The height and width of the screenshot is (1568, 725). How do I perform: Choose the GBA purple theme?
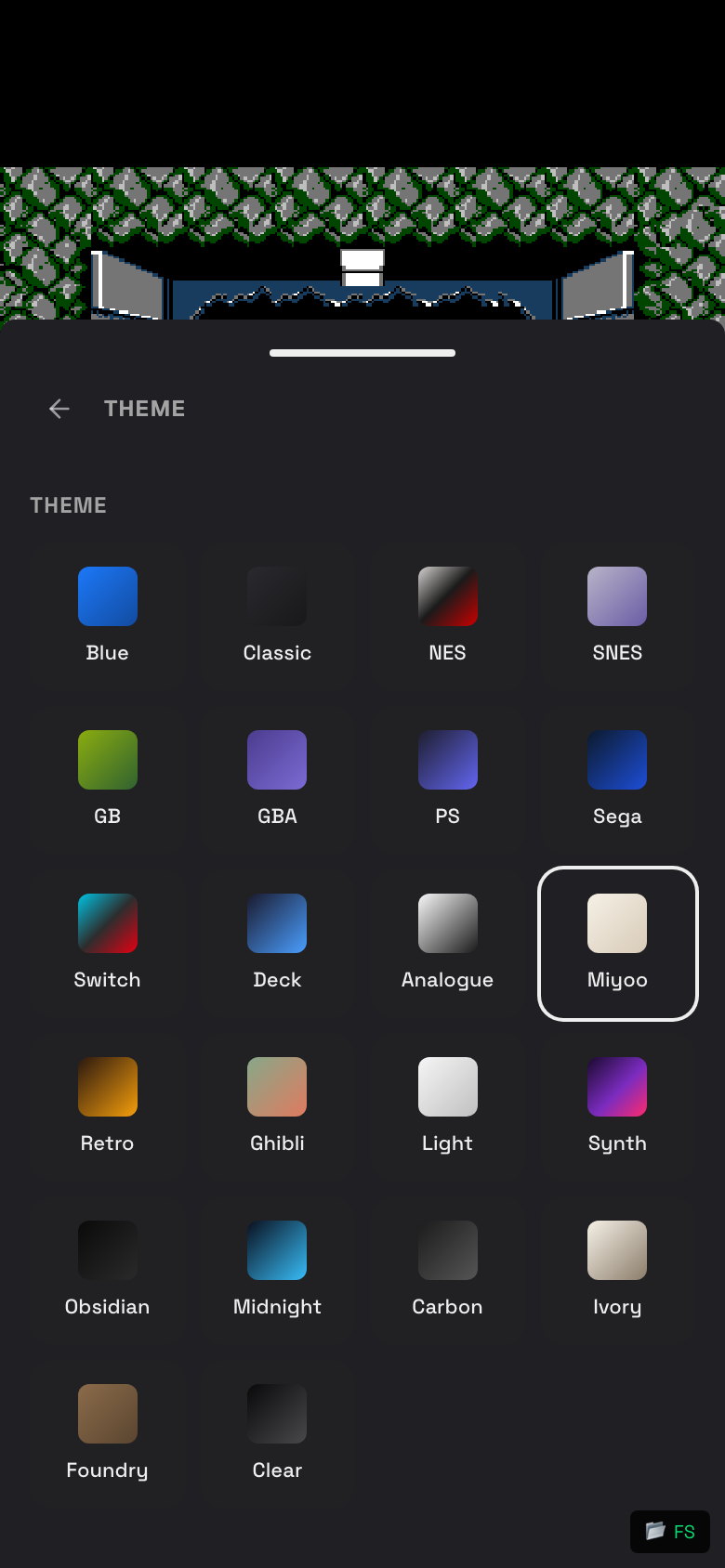(x=277, y=779)
